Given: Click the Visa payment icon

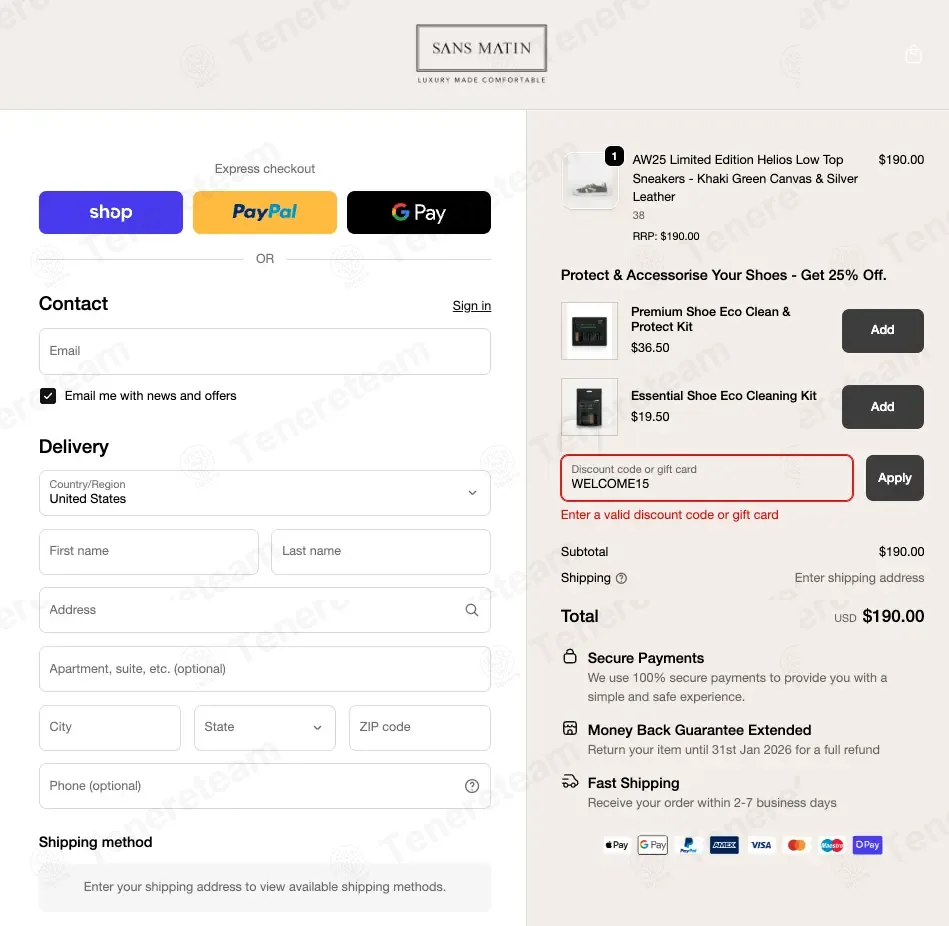Looking at the screenshot, I should (761, 845).
